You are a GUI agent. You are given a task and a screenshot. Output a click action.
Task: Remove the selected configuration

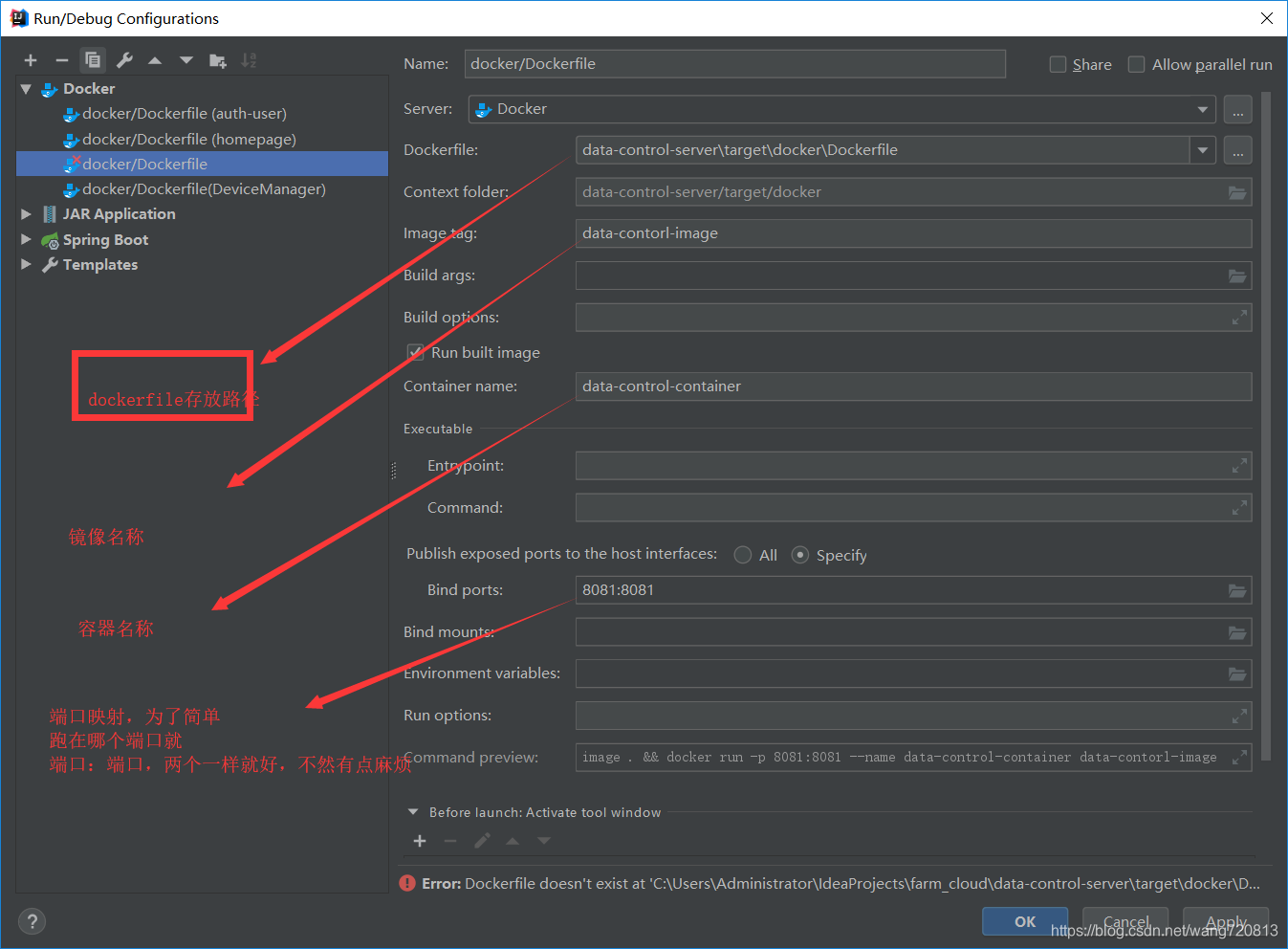click(x=62, y=60)
